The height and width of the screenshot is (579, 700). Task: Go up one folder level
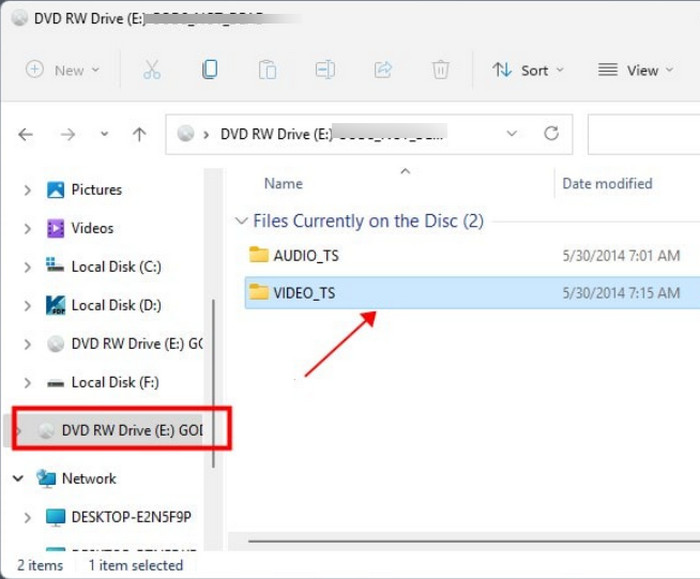139,134
